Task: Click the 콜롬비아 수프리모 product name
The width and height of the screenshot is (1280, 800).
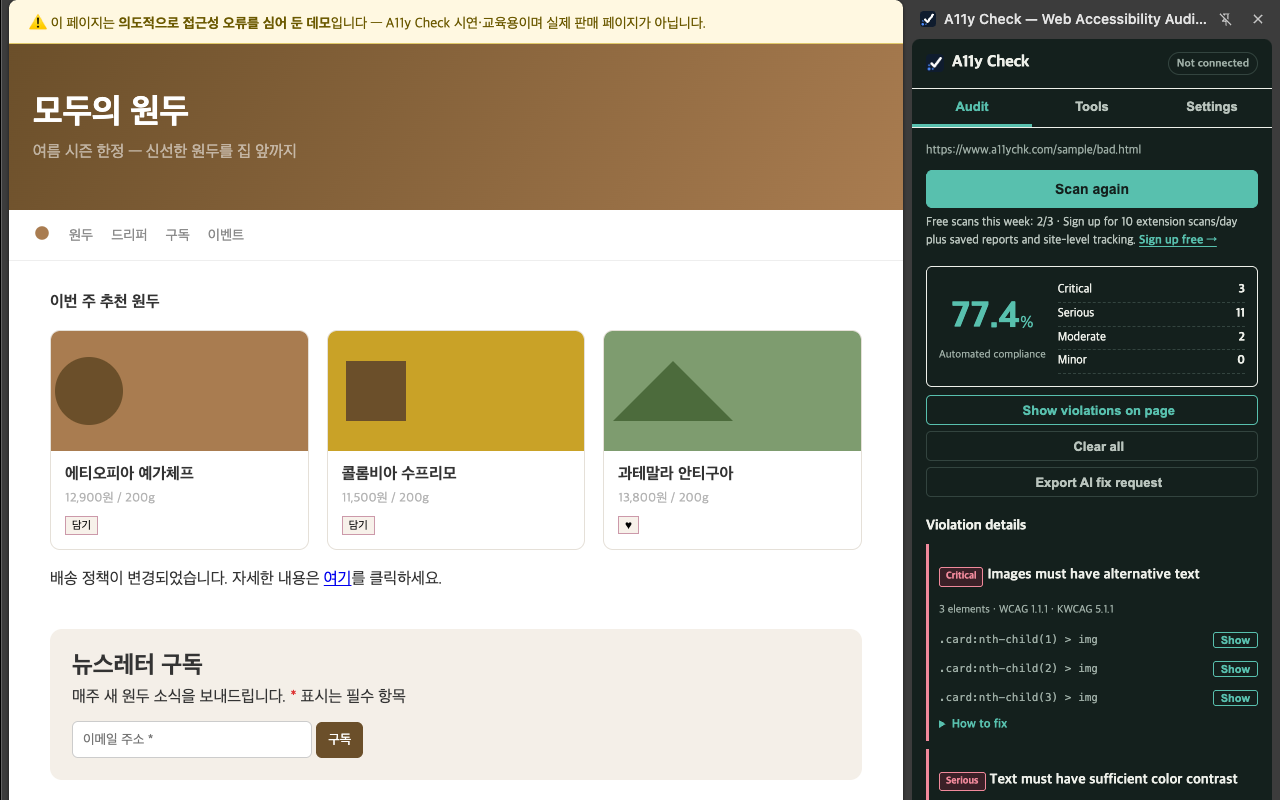Action: tap(399, 473)
